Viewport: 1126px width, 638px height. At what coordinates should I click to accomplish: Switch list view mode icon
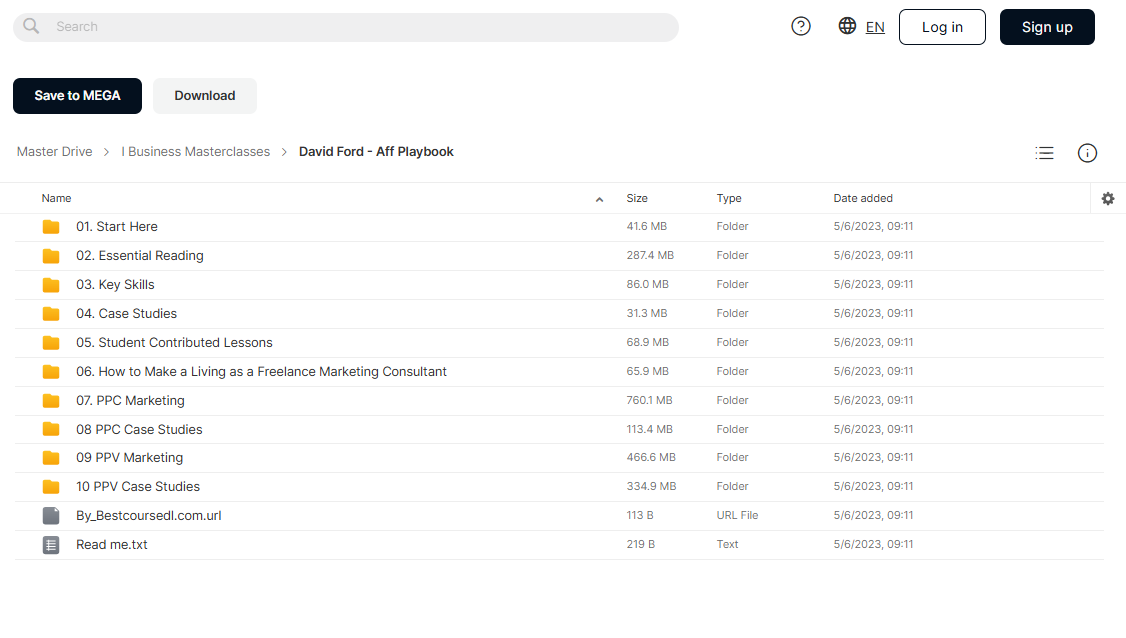coord(1044,153)
